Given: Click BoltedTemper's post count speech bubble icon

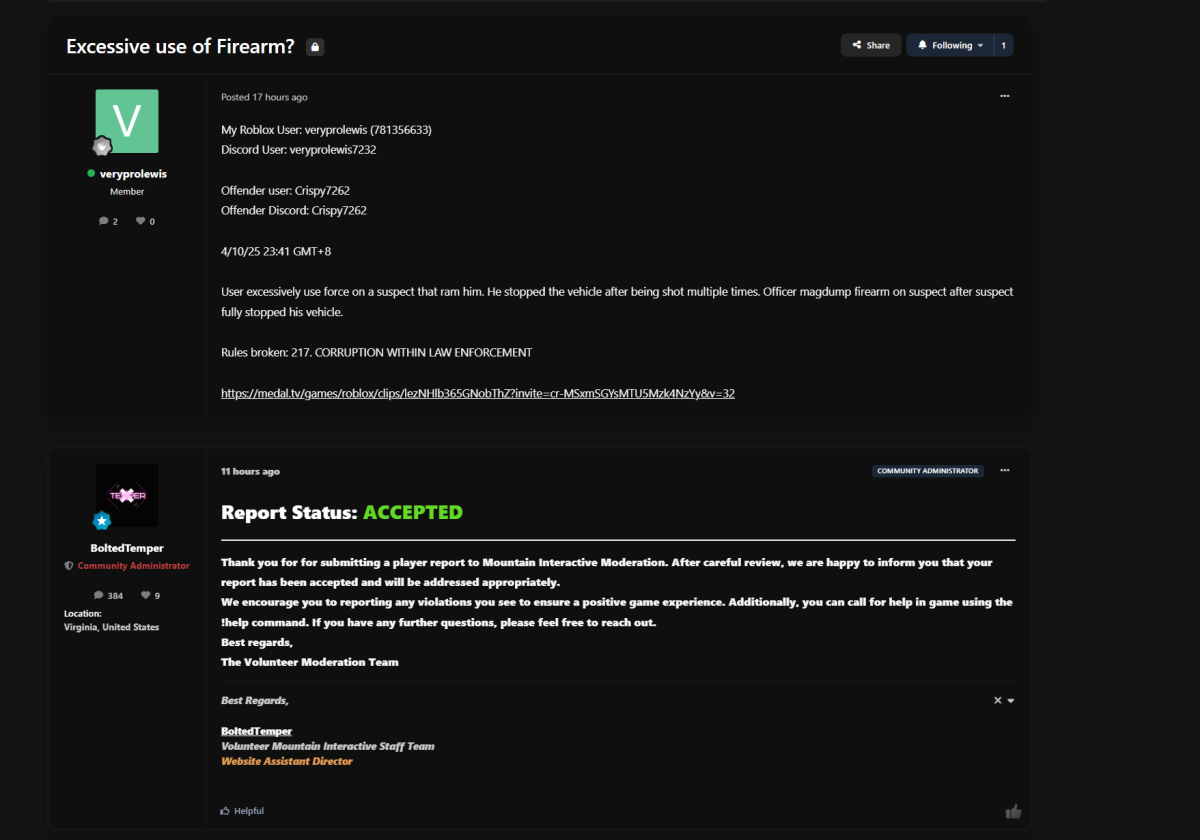Looking at the screenshot, I should pyautogui.click(x=99, y=596).
